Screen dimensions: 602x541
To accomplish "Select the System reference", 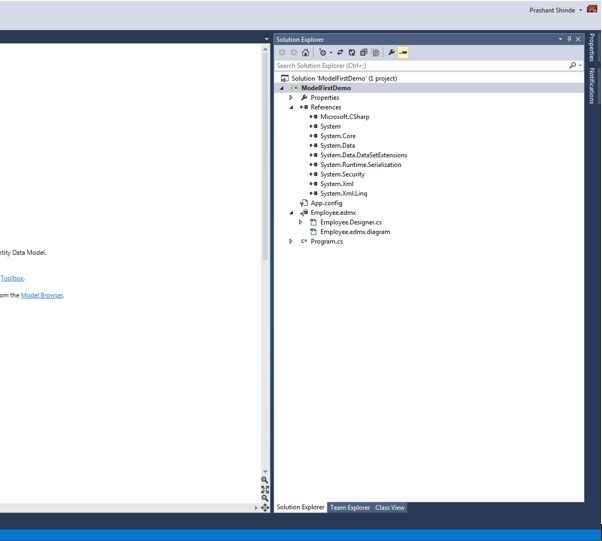I will point(330,126).
